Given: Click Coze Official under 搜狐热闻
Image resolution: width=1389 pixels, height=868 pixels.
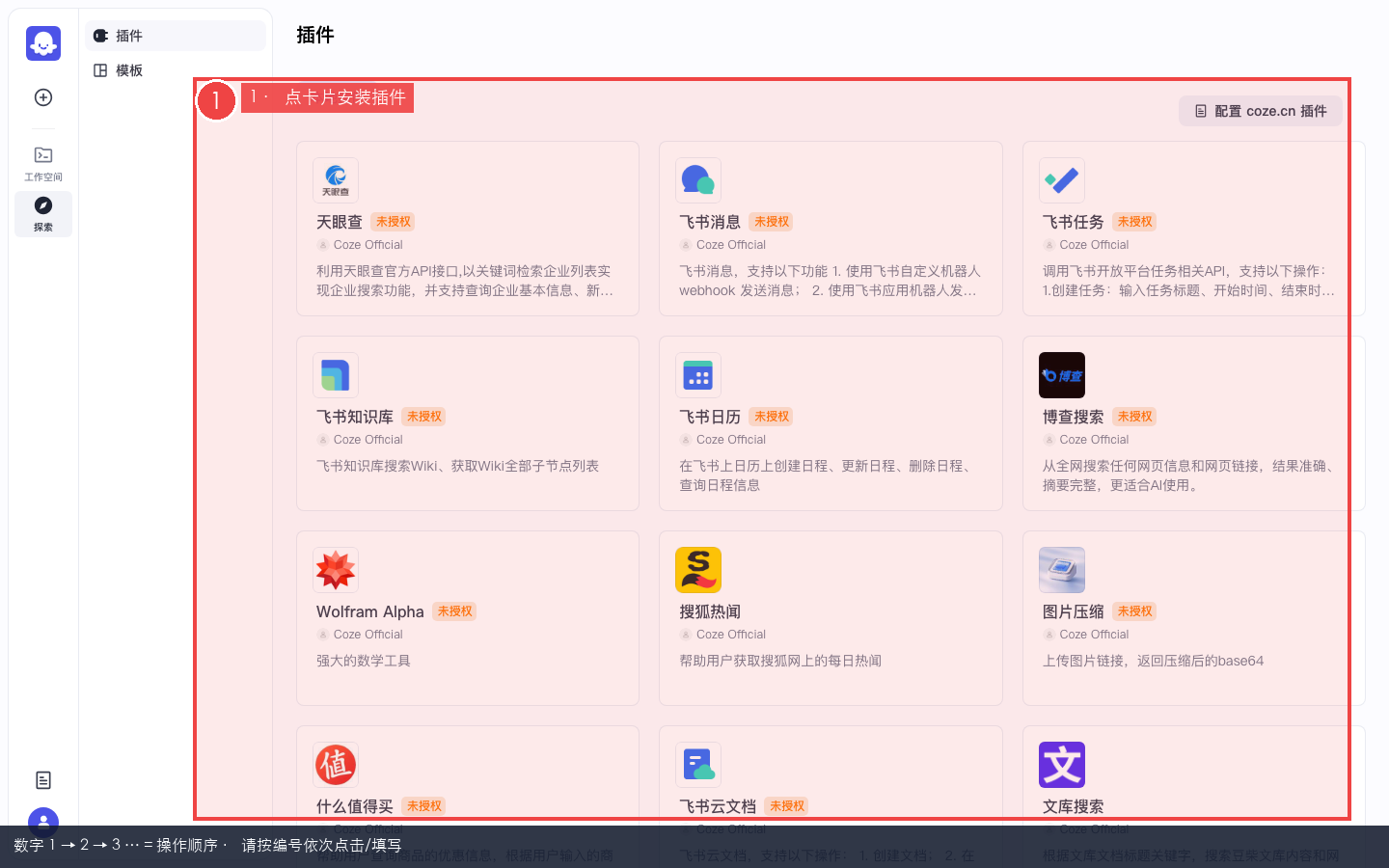Looking at the screenshot, I should pyautogui.click(x=731, y=635).
